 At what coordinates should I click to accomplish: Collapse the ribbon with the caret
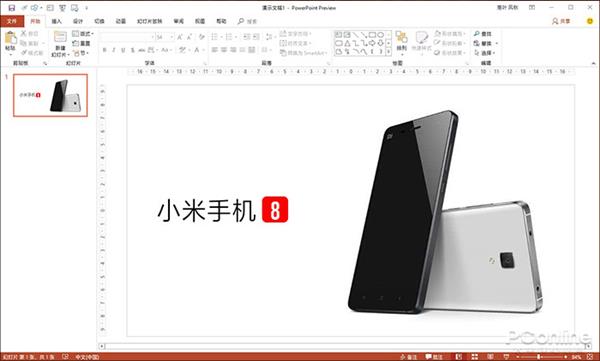593,63
